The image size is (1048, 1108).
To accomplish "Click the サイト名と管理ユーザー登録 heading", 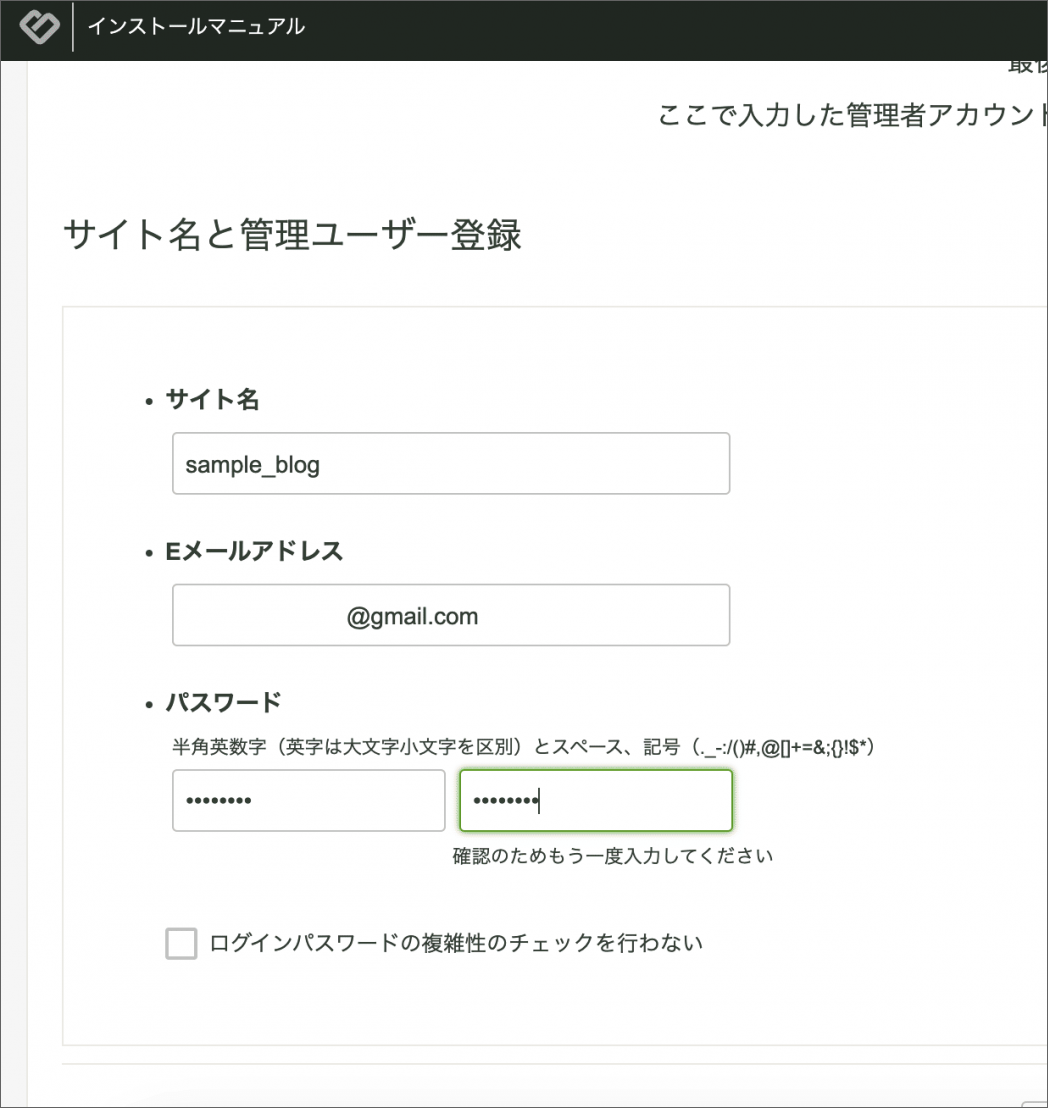I will (x=292, y=236).
